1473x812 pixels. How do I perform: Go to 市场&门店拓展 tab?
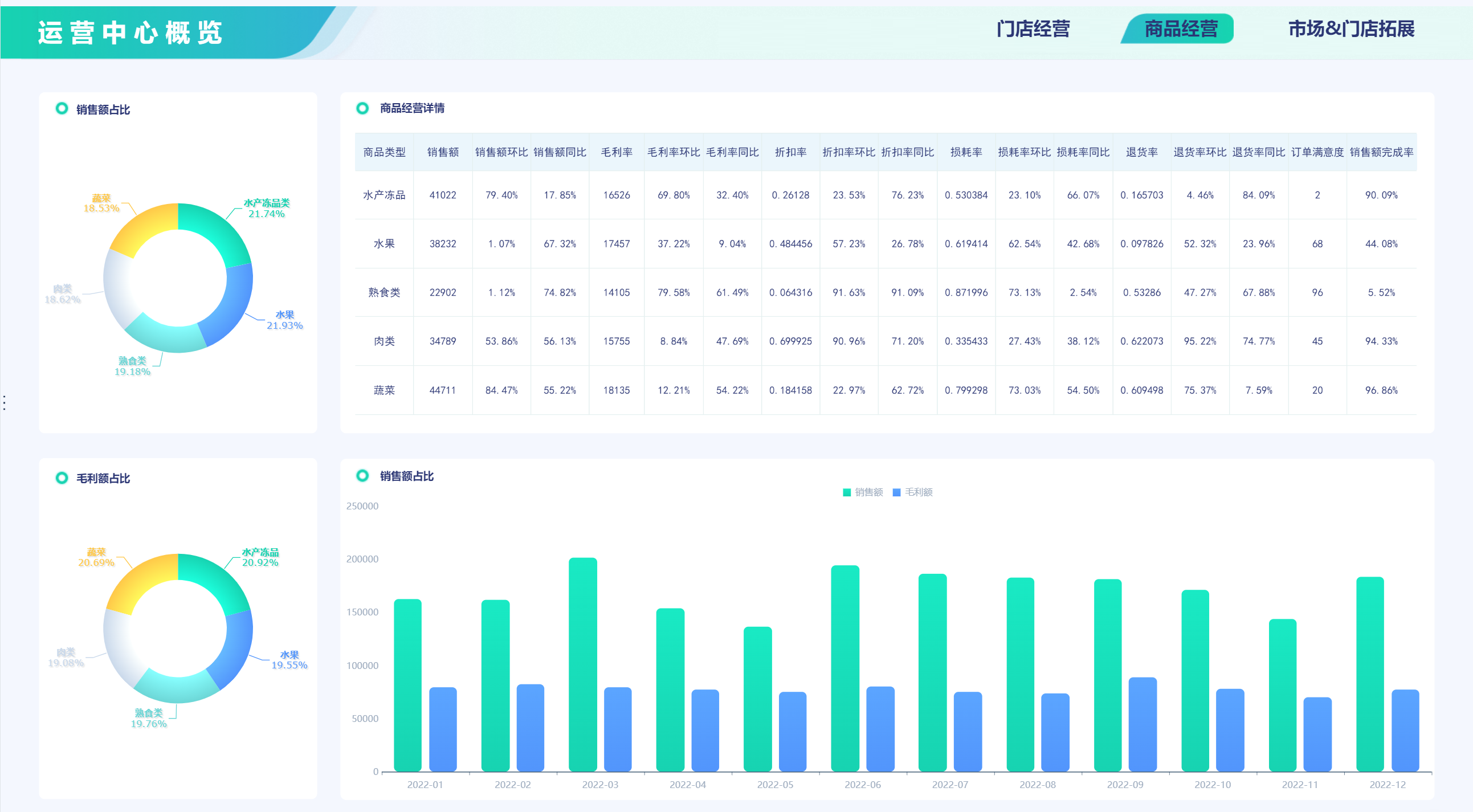coord(1350,28)
